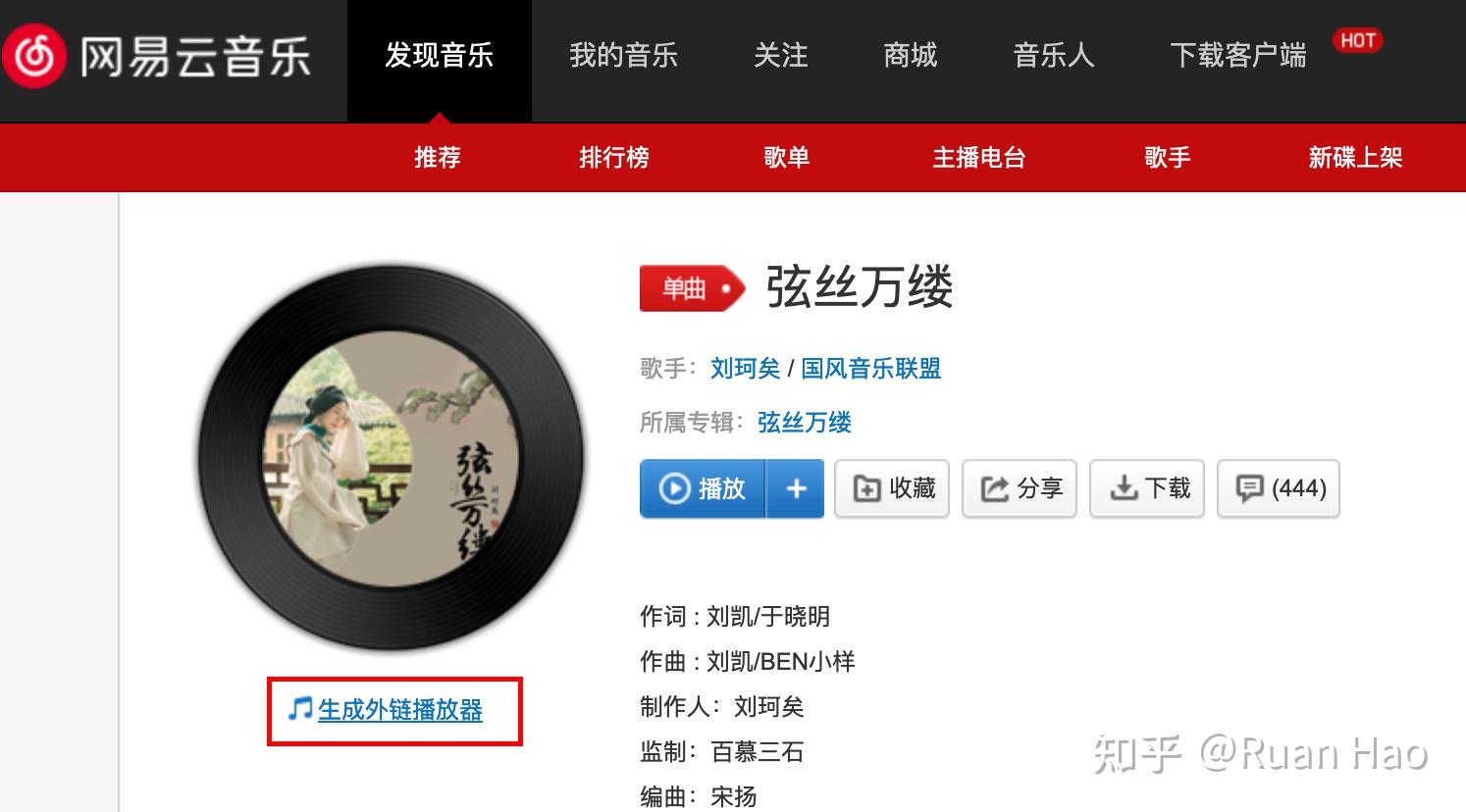Open artist link 国风音乐联盟
The image size is (1466, 812).
click(x=871, y=369)
